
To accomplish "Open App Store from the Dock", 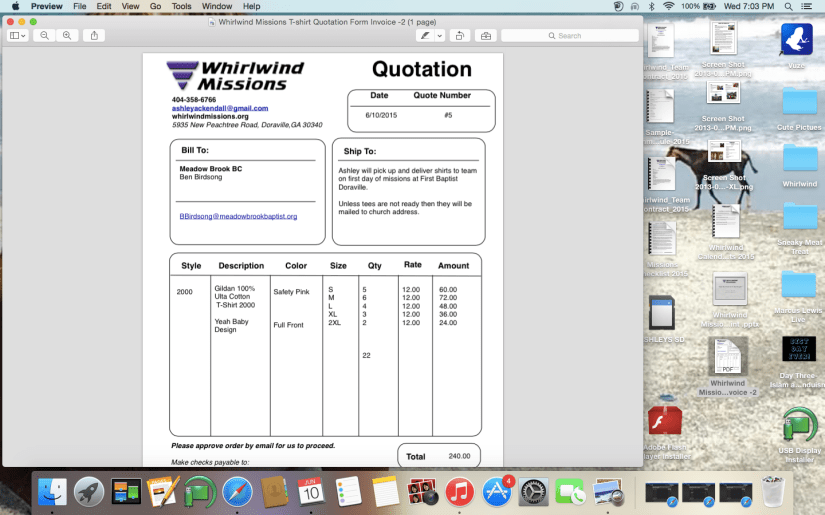I will click(x=497, y=492).
